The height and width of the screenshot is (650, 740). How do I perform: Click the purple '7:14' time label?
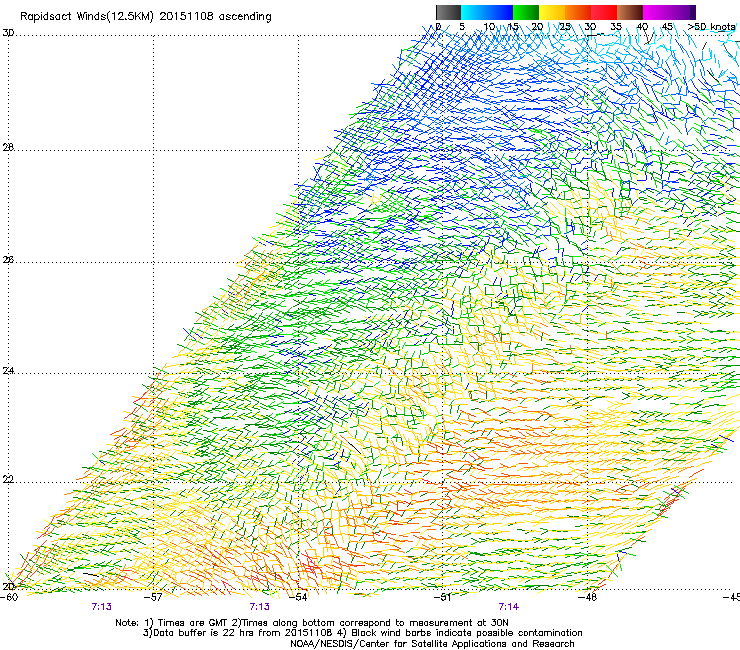509,607
